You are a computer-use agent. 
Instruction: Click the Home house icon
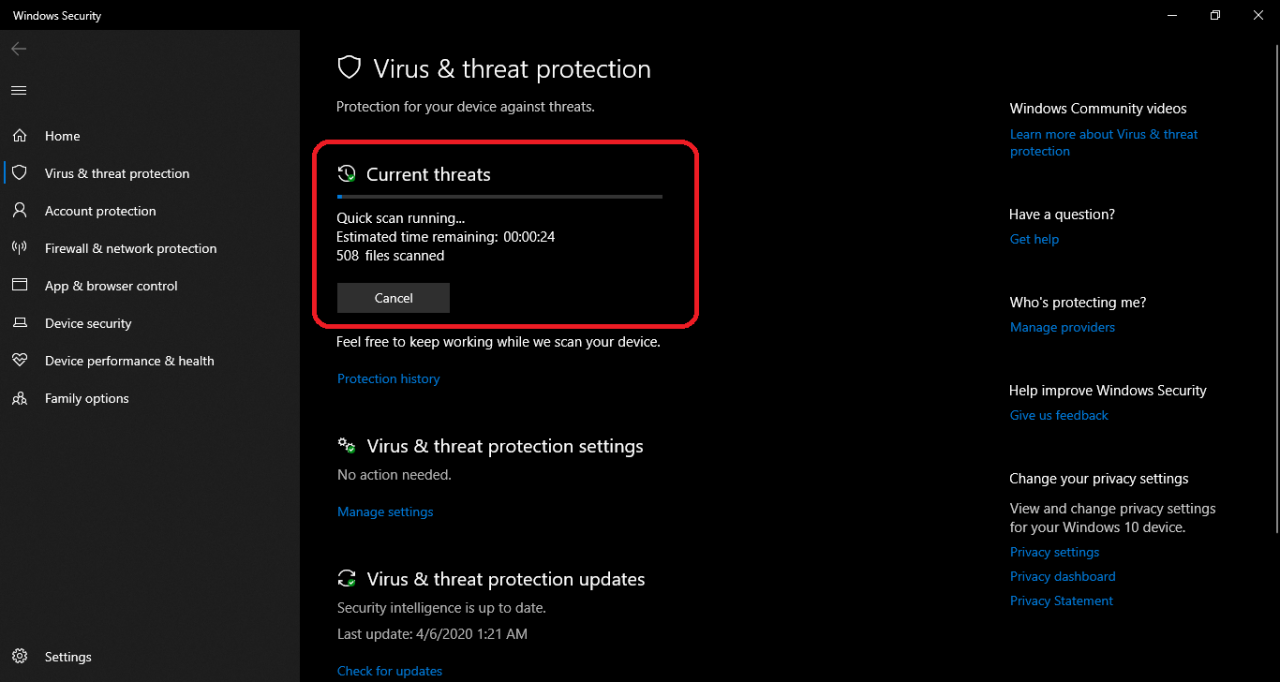click(x=19, y=136)
